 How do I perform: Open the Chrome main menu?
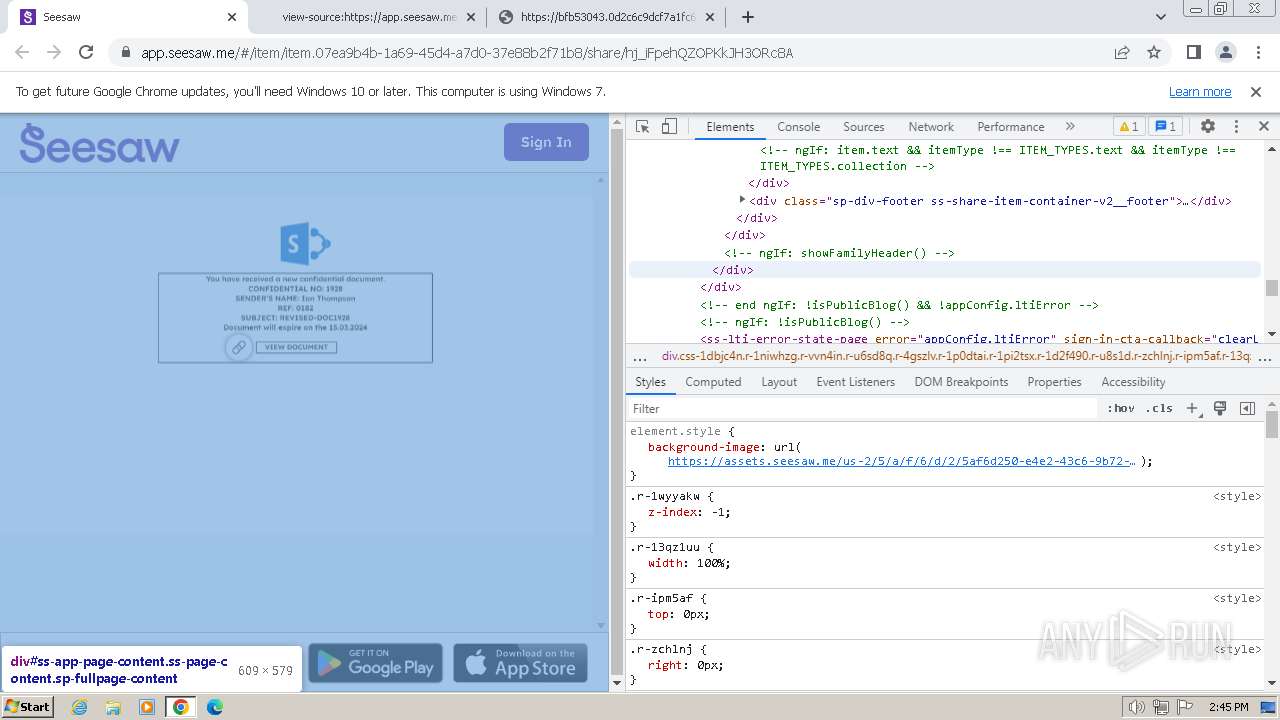tap(1257, 52)
